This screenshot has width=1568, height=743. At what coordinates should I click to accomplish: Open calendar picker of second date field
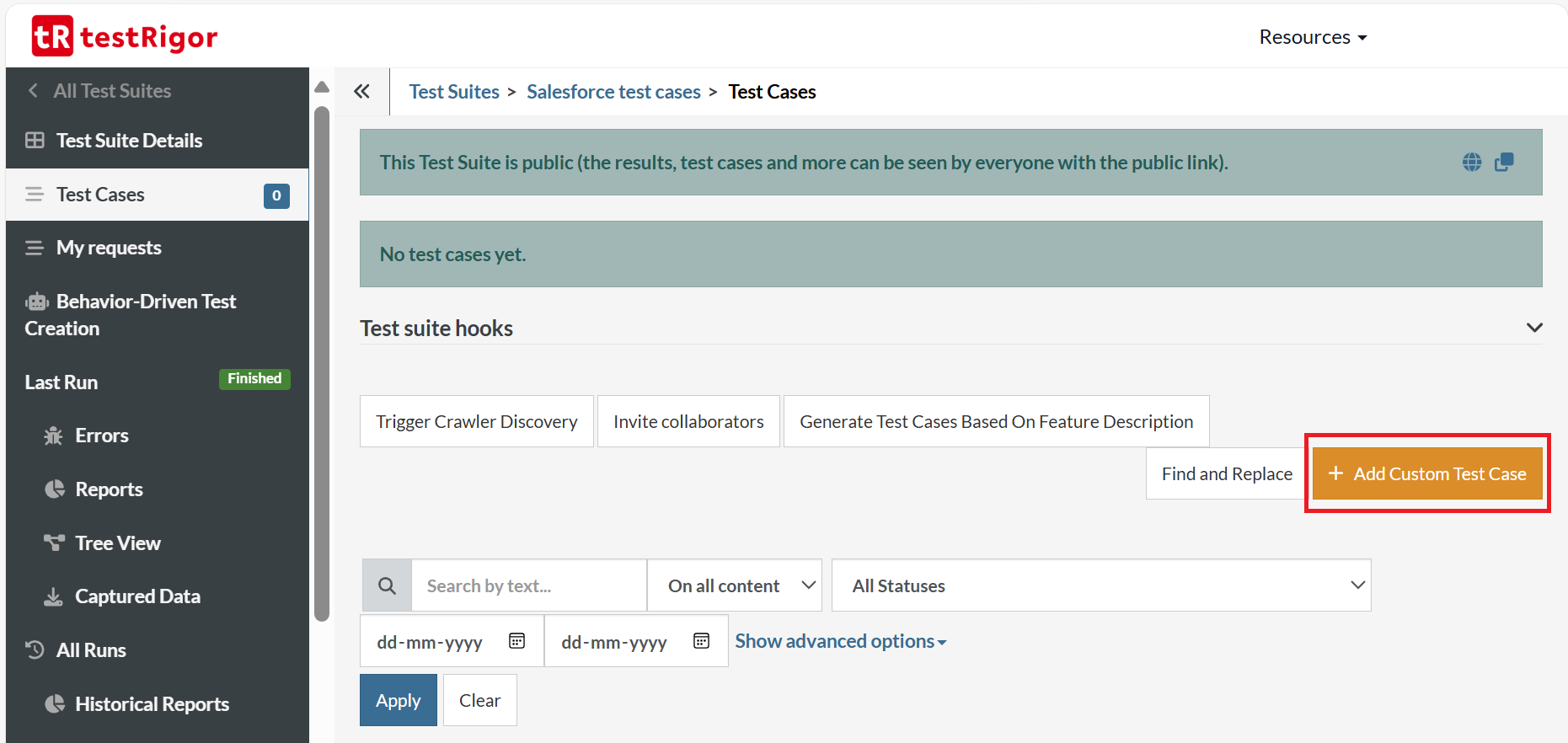[x=701, y=641]
